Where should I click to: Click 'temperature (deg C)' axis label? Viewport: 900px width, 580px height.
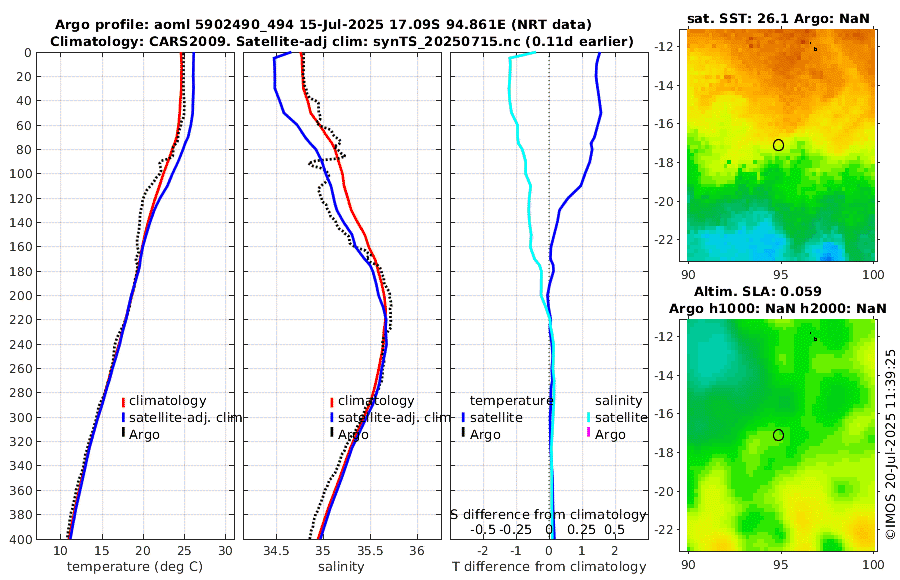[135, 567]
